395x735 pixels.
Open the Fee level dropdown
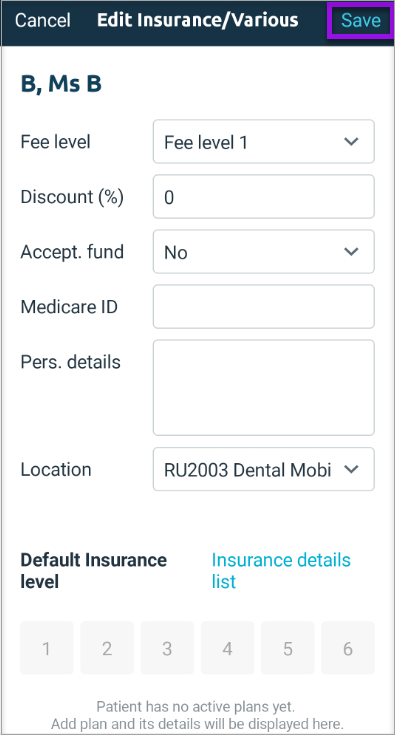pyautogui.click(x=263, y=142)
